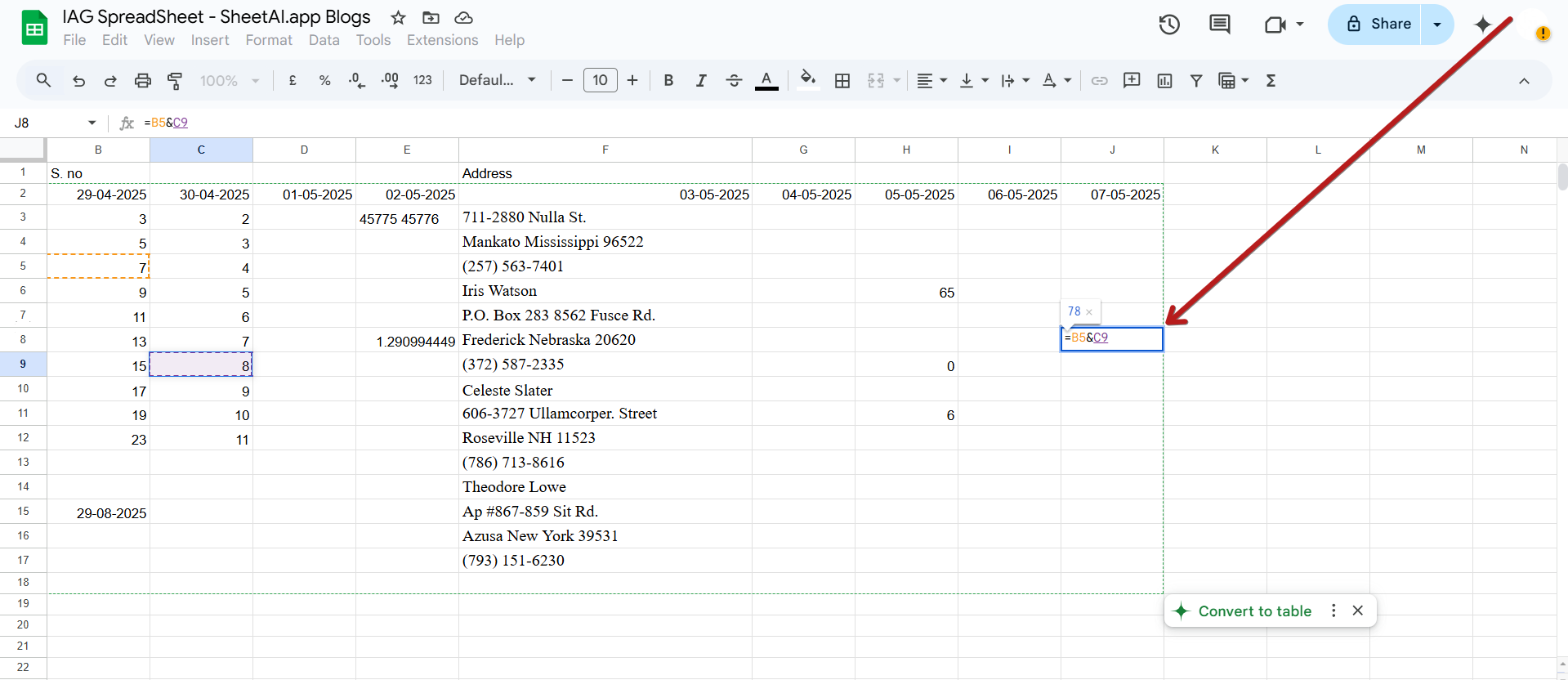Click the video call camera icon

tap(1275, 25)
